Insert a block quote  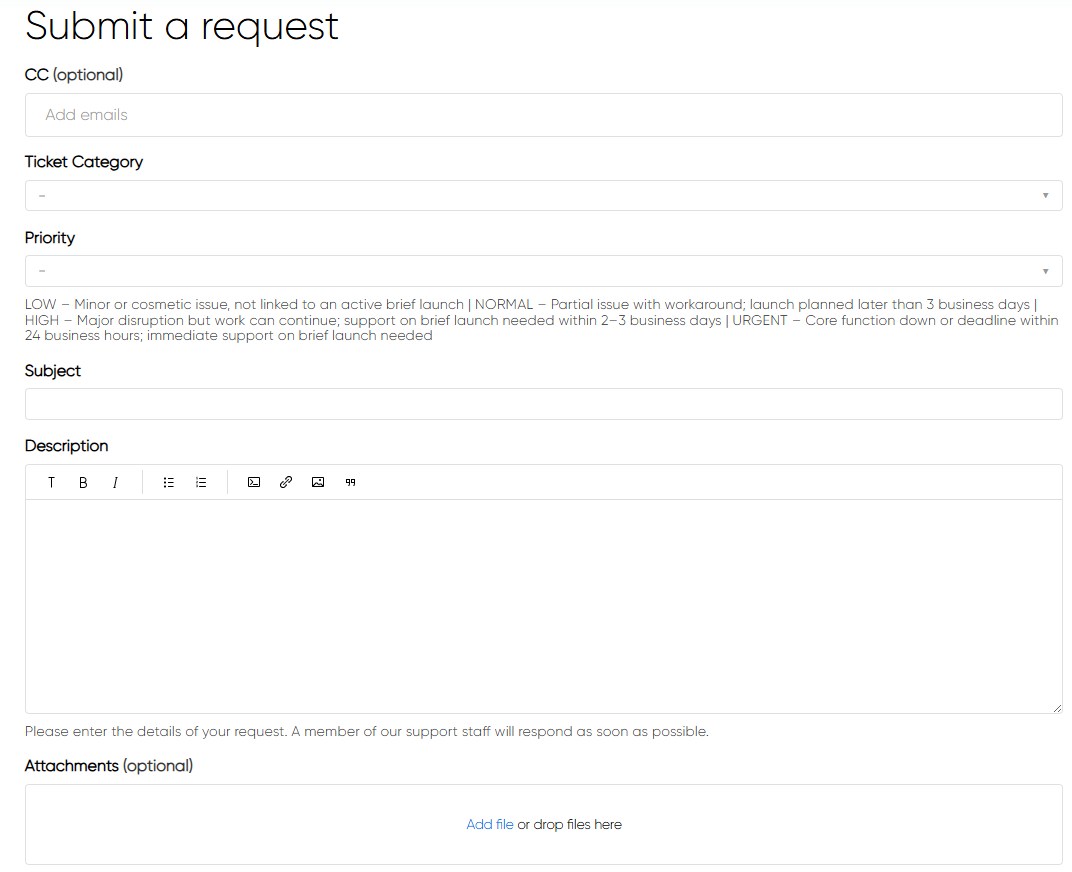tap(350, 482)
